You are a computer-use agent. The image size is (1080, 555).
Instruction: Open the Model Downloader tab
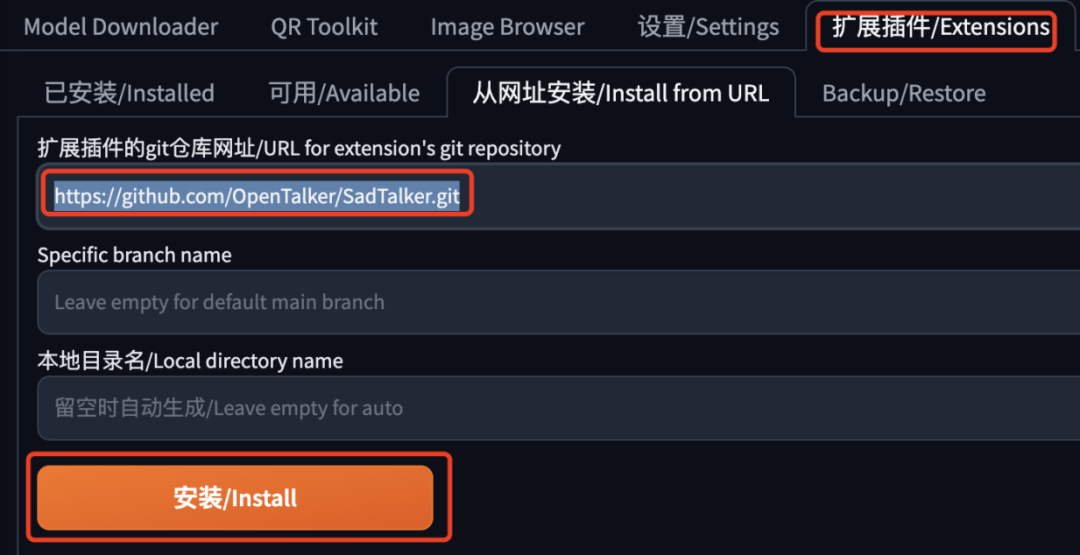[120, 27]
